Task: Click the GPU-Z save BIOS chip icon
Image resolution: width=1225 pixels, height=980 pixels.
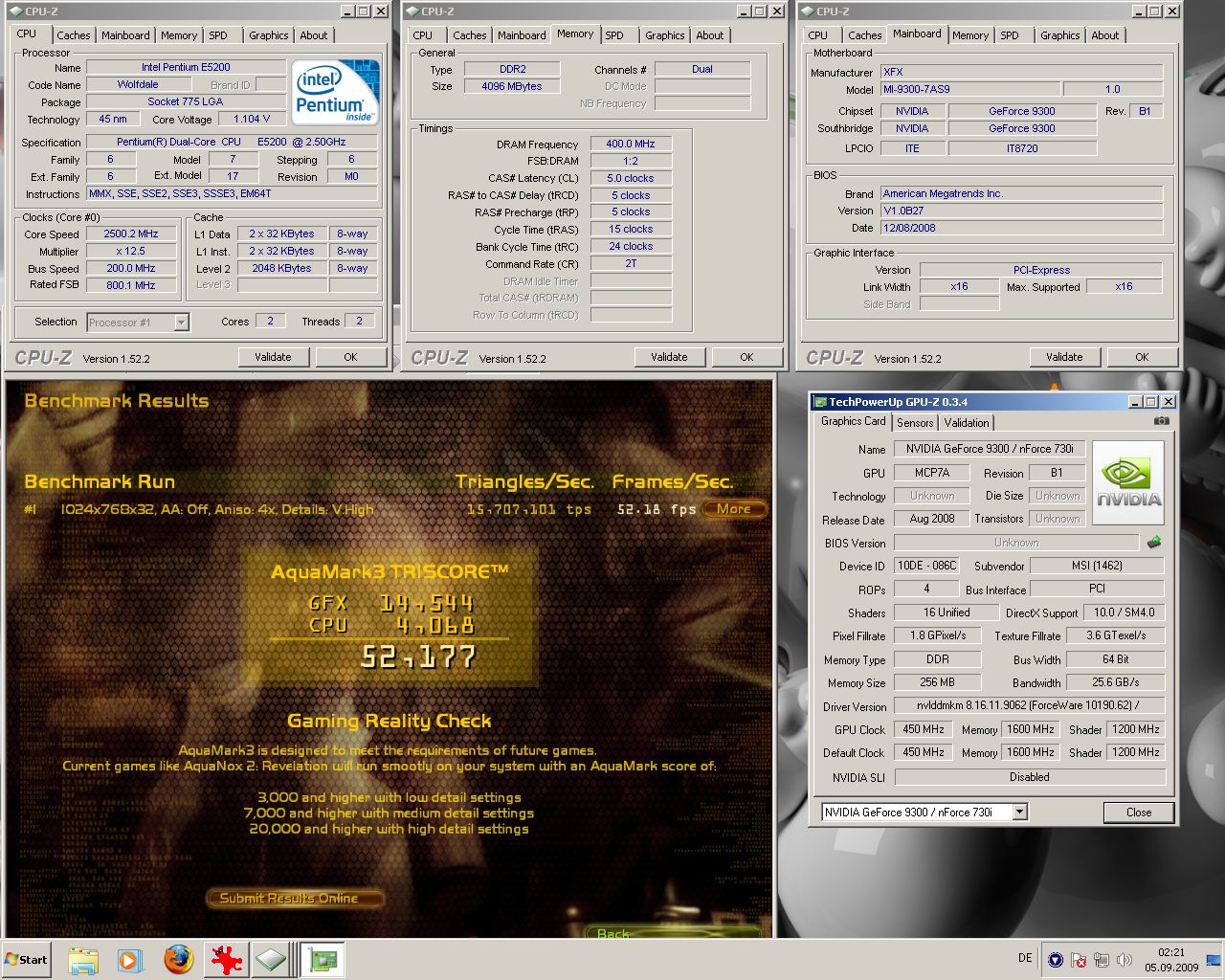Action: 1154,542
